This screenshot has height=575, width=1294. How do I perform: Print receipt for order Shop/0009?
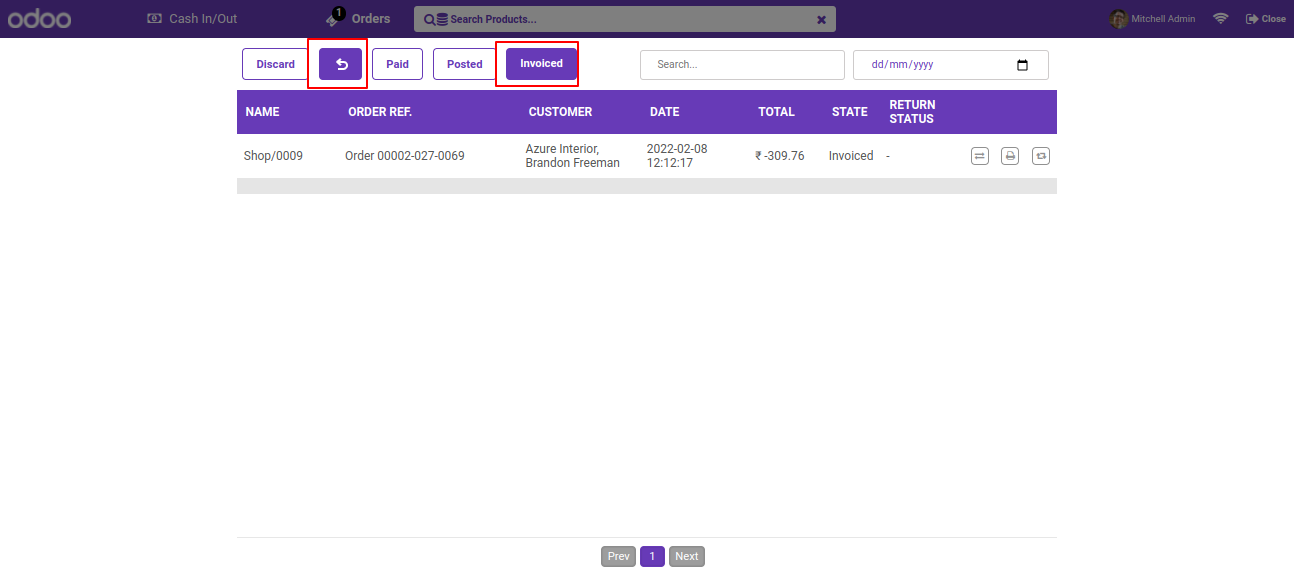1010,156
